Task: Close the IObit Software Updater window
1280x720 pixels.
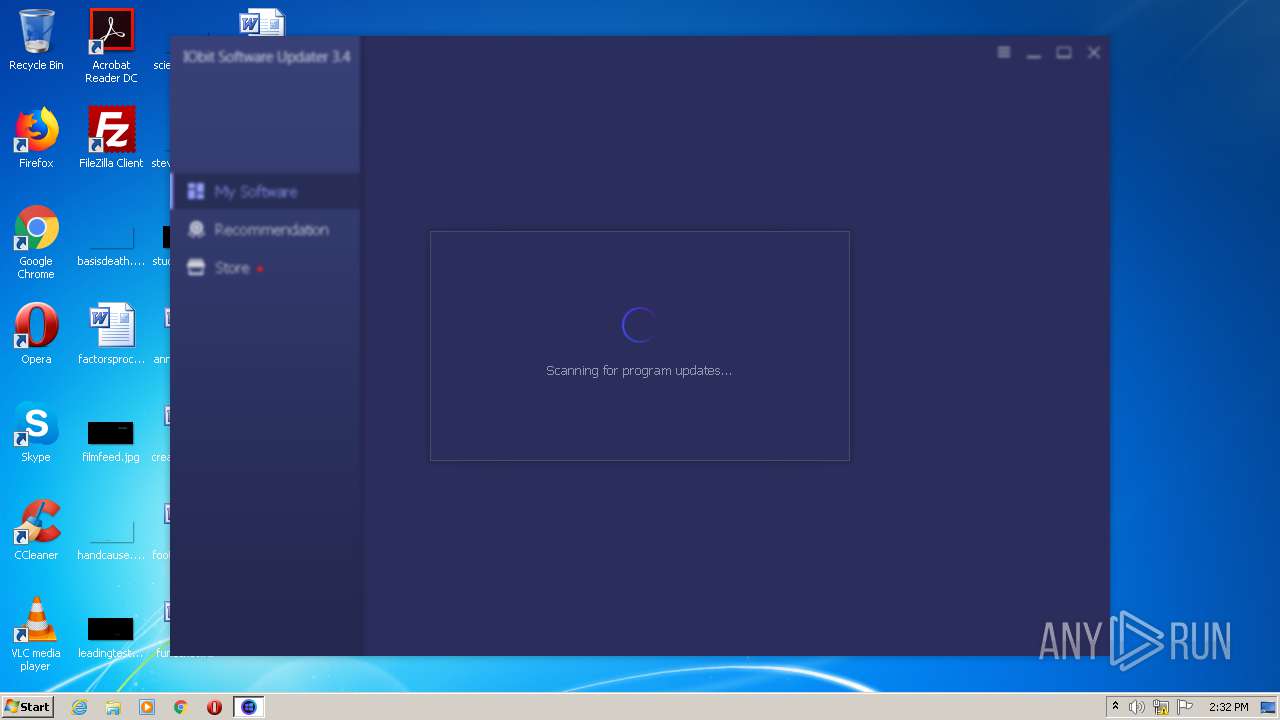Action: click(1094, 52)
